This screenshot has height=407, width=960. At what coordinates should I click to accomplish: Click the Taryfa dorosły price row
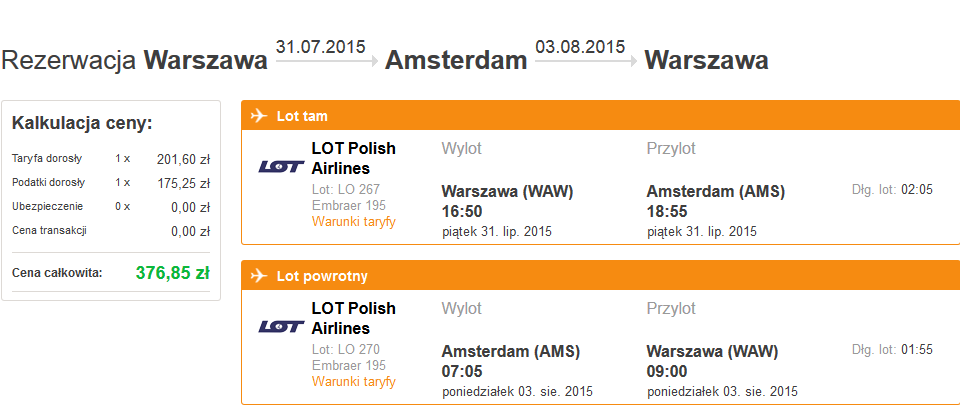[111, 159]
